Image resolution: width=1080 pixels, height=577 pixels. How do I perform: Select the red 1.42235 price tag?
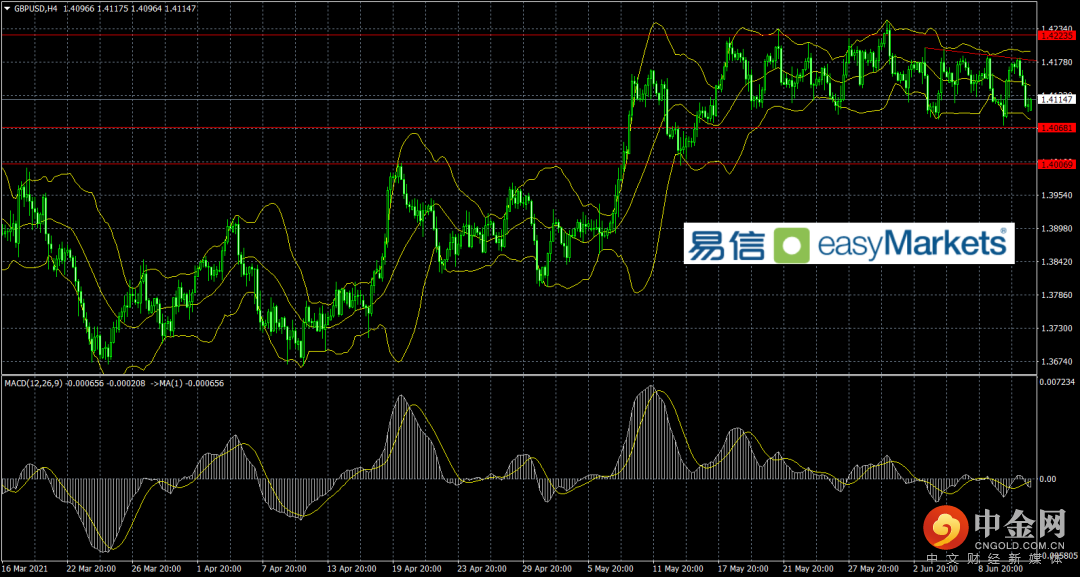(x=1057, y=34)
